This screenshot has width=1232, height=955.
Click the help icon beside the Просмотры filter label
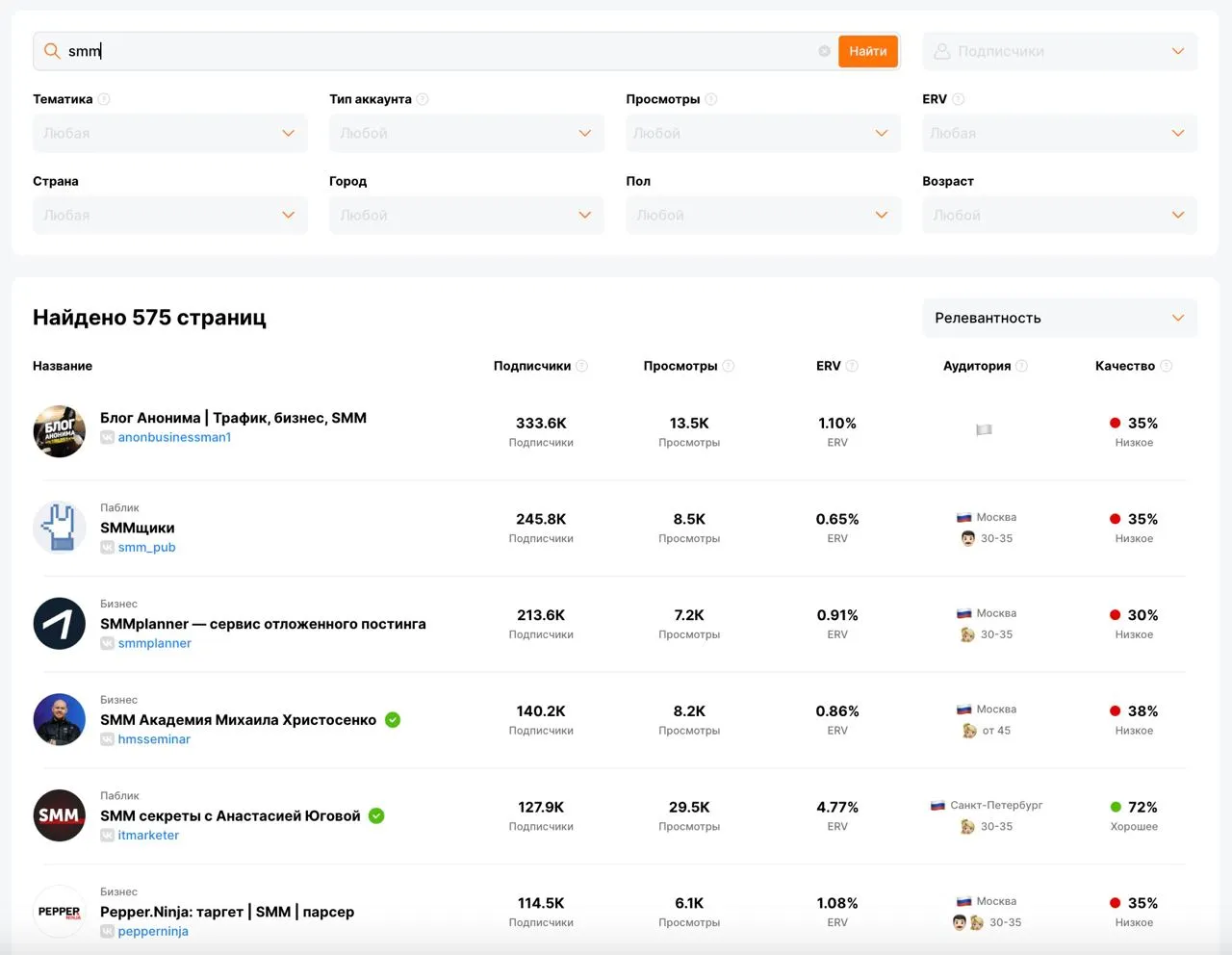click(711, 99)
